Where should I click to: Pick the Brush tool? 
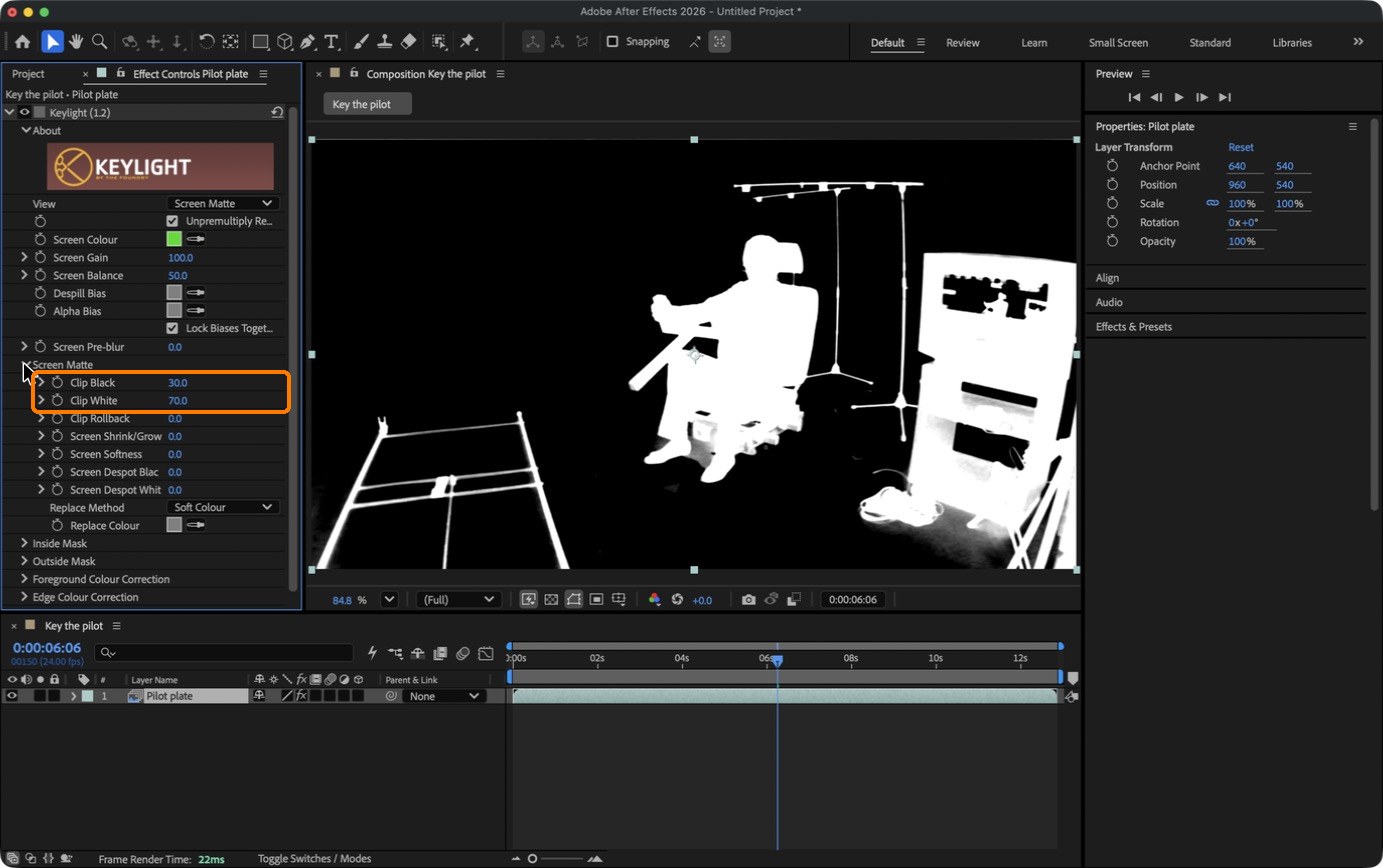coord(361,42)
